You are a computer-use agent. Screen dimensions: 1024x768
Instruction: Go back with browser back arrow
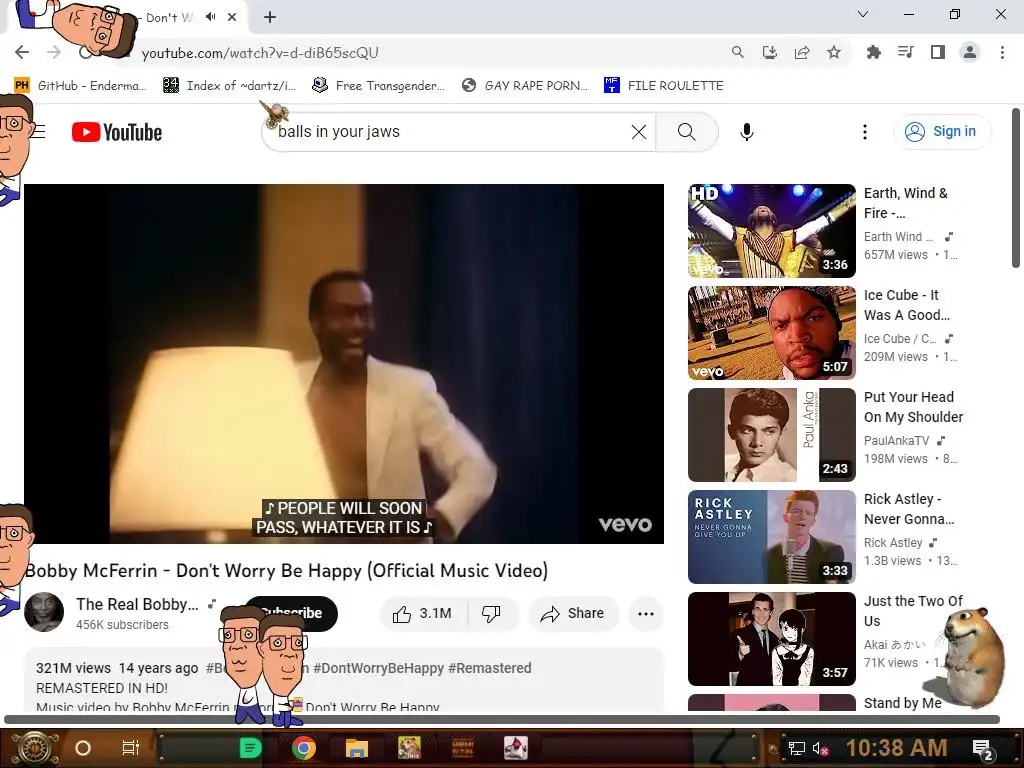[x=22, y=52]
